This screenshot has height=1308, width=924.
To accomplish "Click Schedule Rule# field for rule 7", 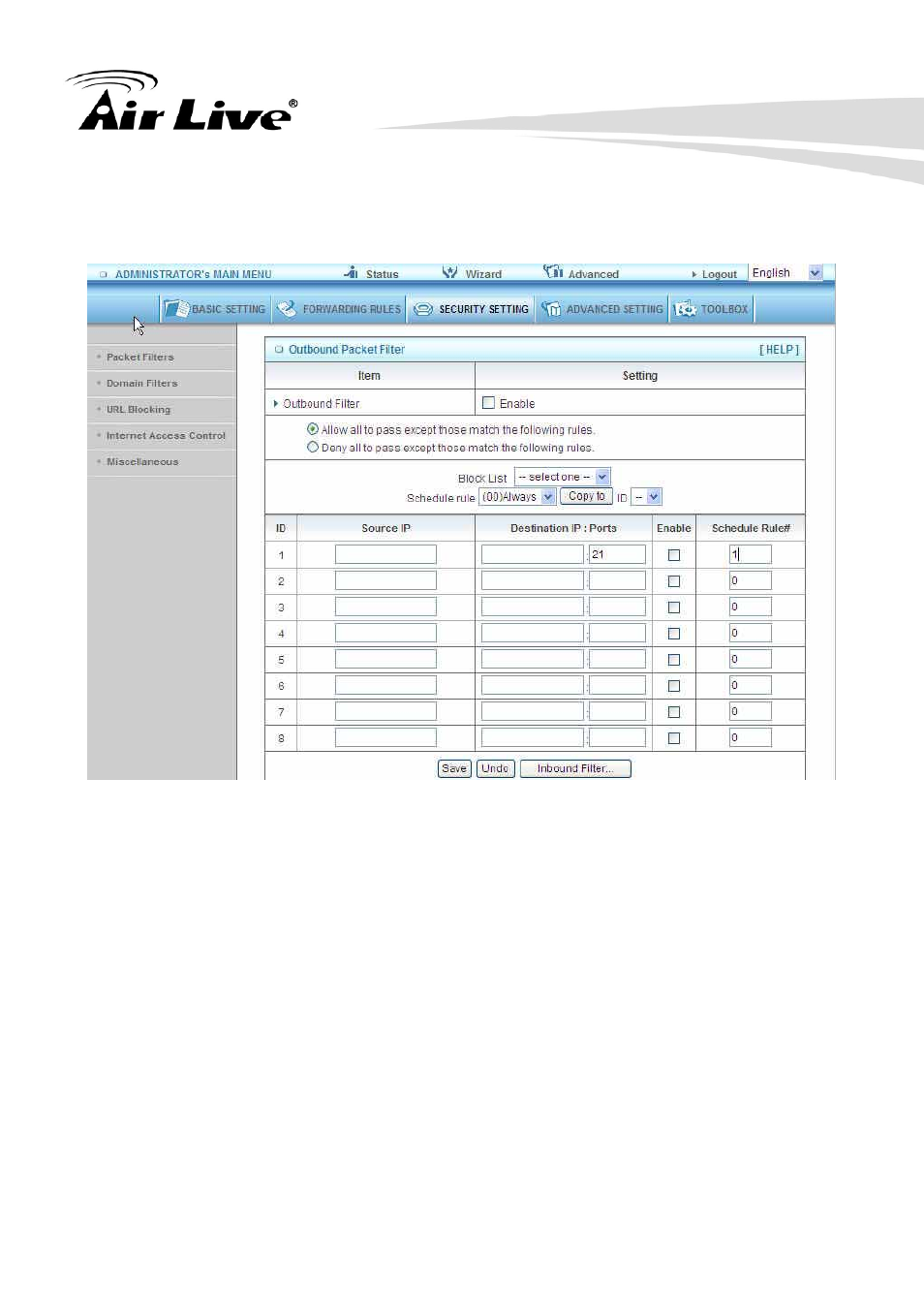I will pyautogui.click(x=751, y=711).
